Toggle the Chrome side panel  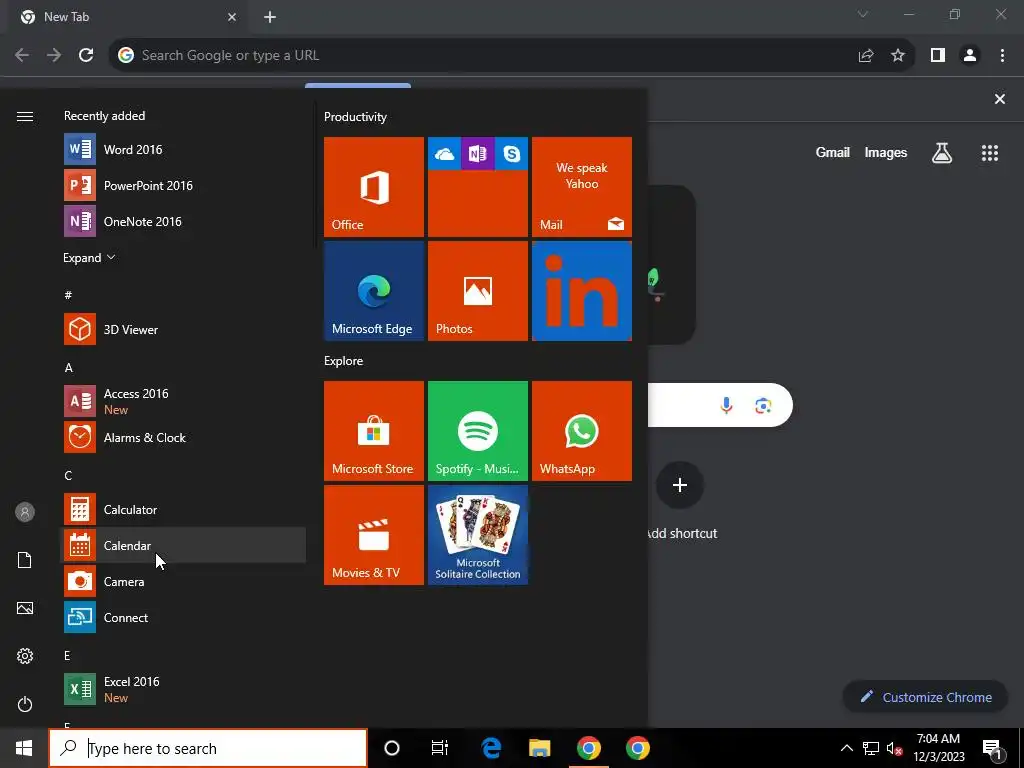point(938,56)
